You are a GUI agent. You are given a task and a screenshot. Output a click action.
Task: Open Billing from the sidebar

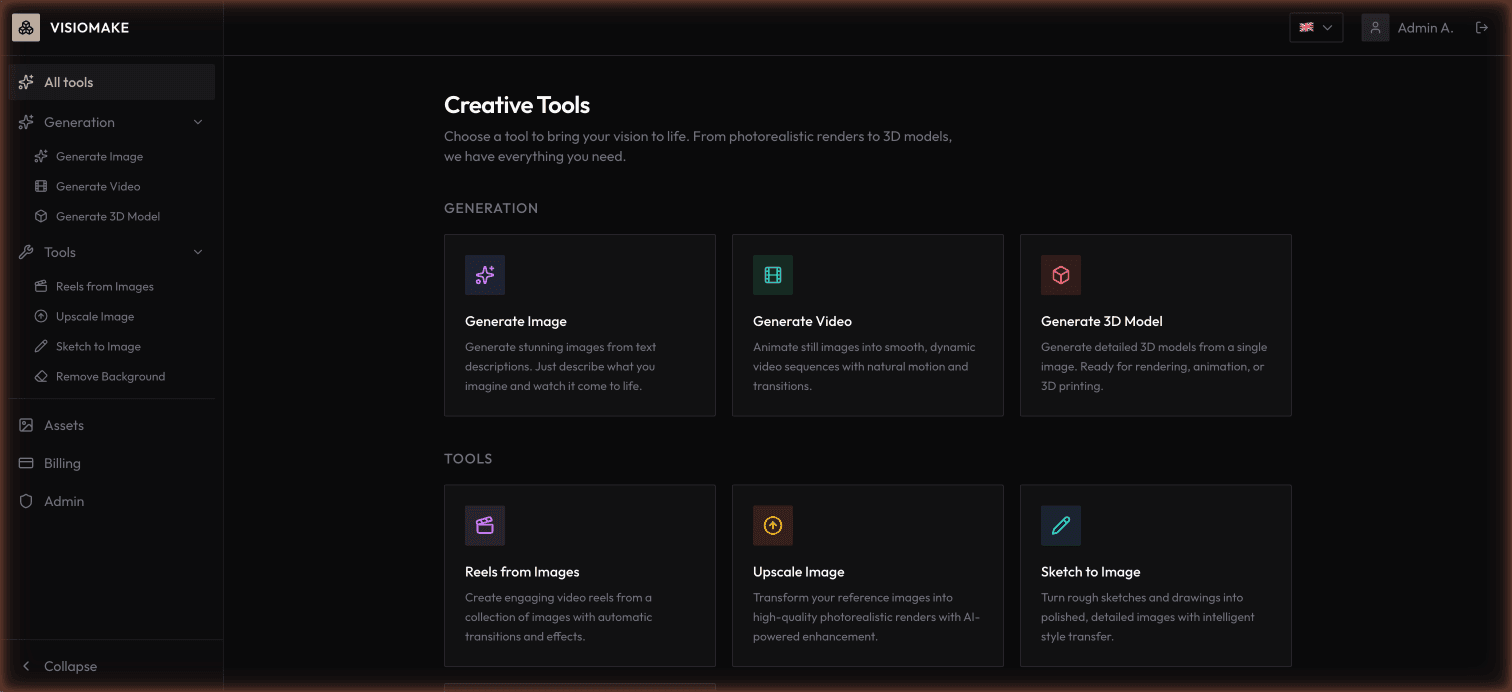[x=61, y=463]
